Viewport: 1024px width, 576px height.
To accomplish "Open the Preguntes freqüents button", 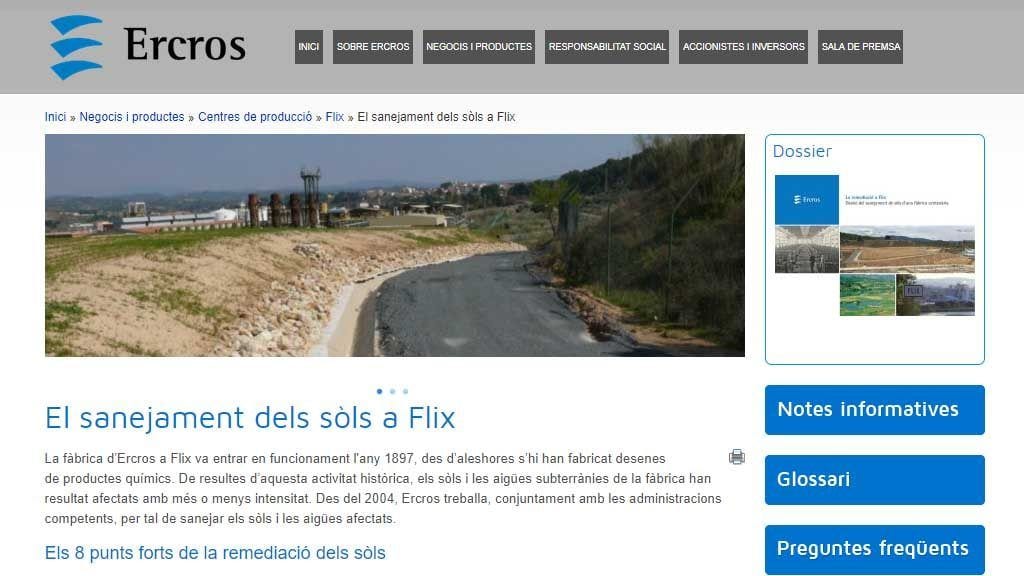I will pos(874,549).
